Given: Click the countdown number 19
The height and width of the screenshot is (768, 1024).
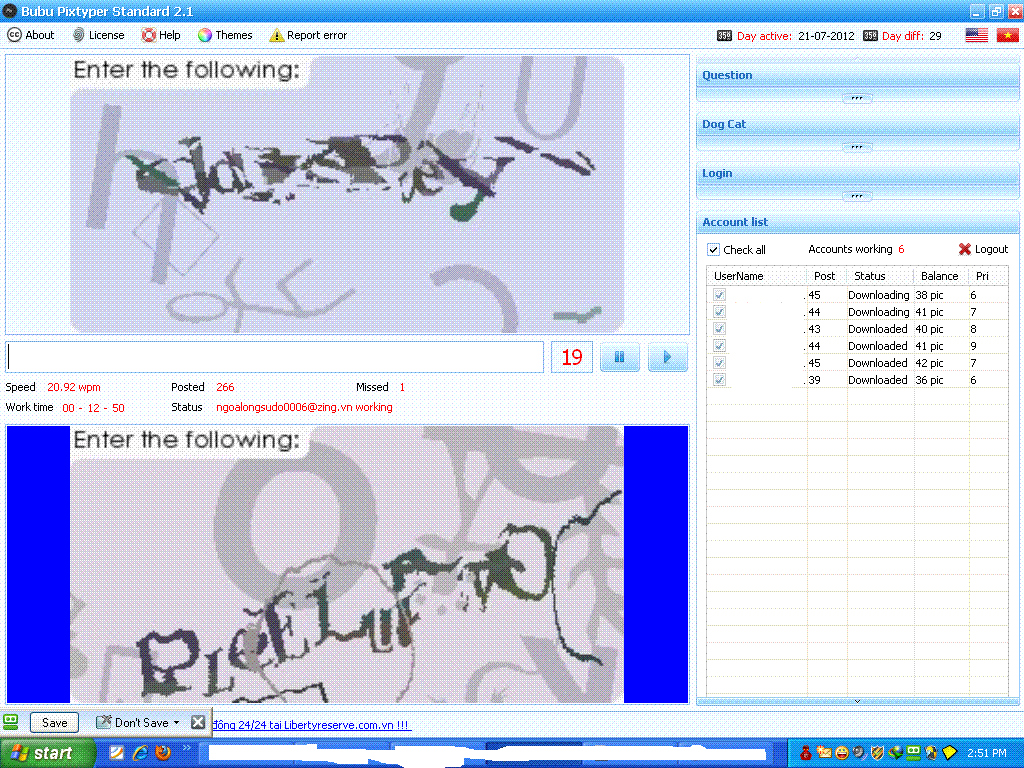Looking at the screenshot, I should [x=571, y=357].
